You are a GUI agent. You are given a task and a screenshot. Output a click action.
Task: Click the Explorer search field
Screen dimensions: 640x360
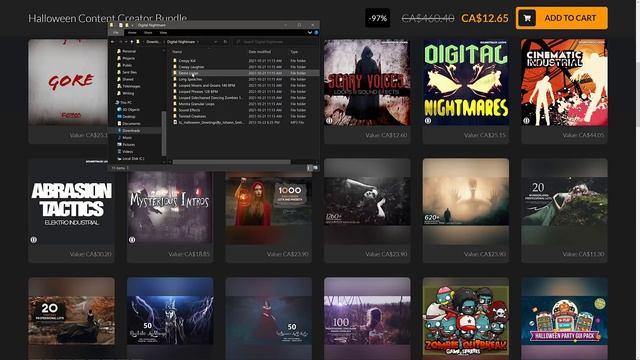click(x=276, y=42)
